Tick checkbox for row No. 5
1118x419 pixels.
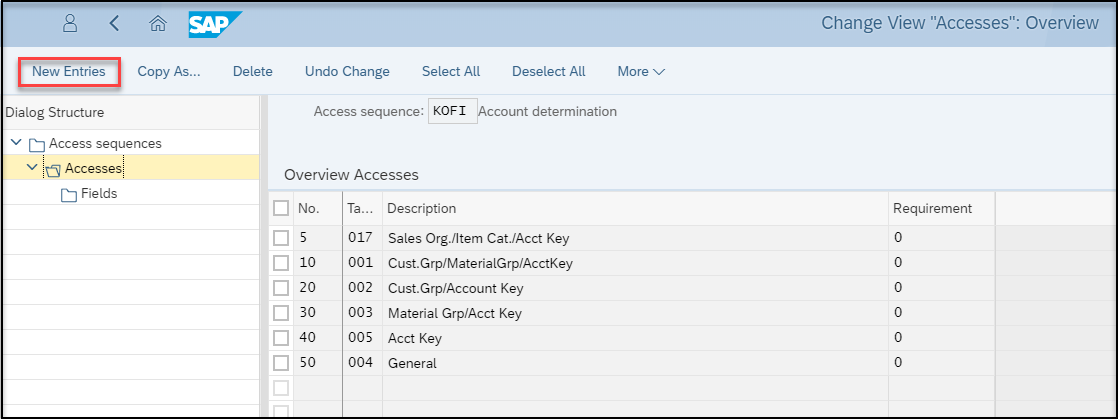pos(281,237)
